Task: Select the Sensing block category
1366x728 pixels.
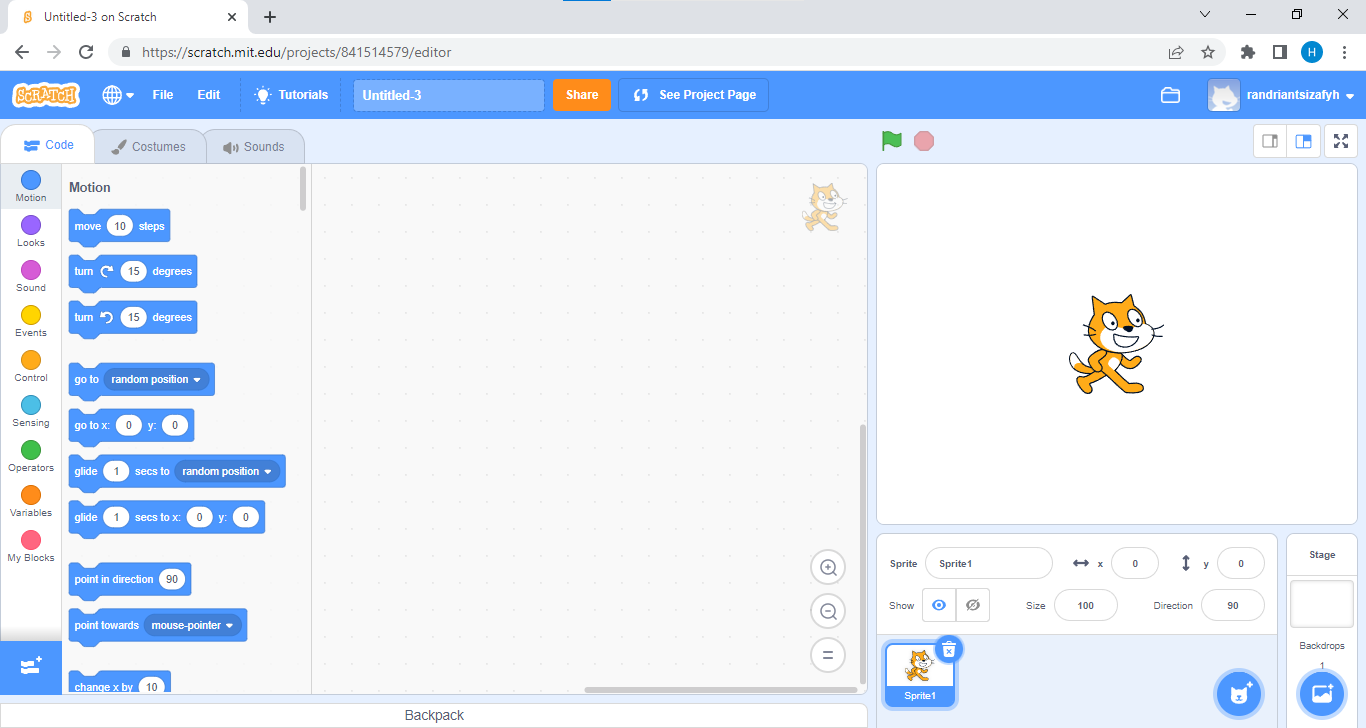Action: 31,411
